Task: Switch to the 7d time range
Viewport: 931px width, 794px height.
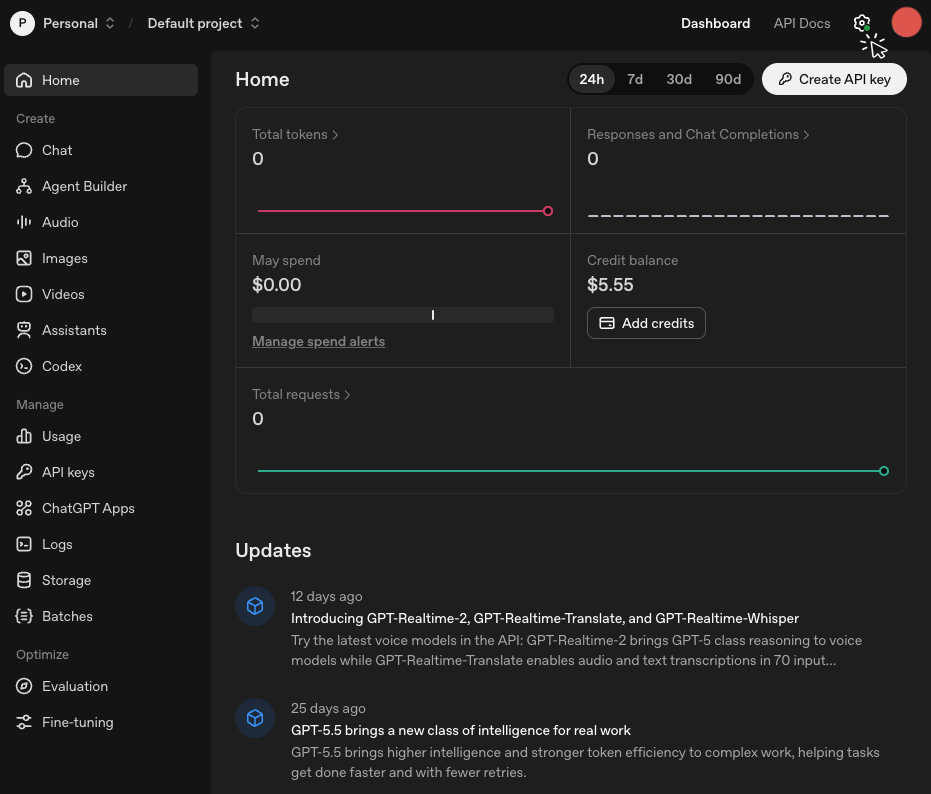Action: (x=635, y=80)
